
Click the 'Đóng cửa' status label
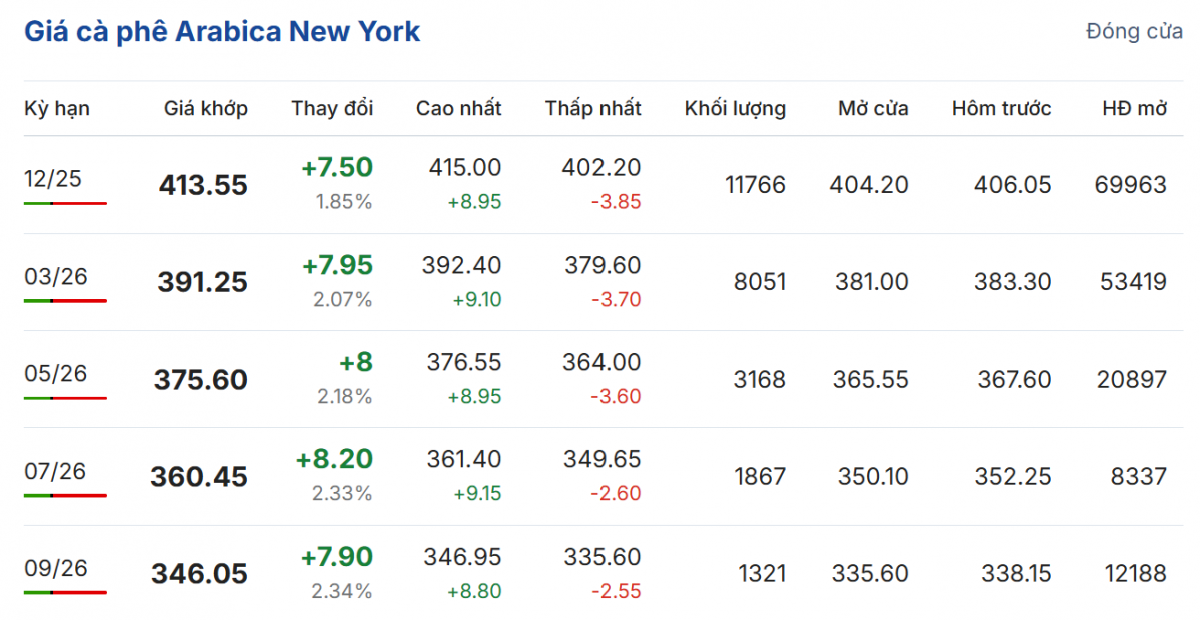point(1134,31)
